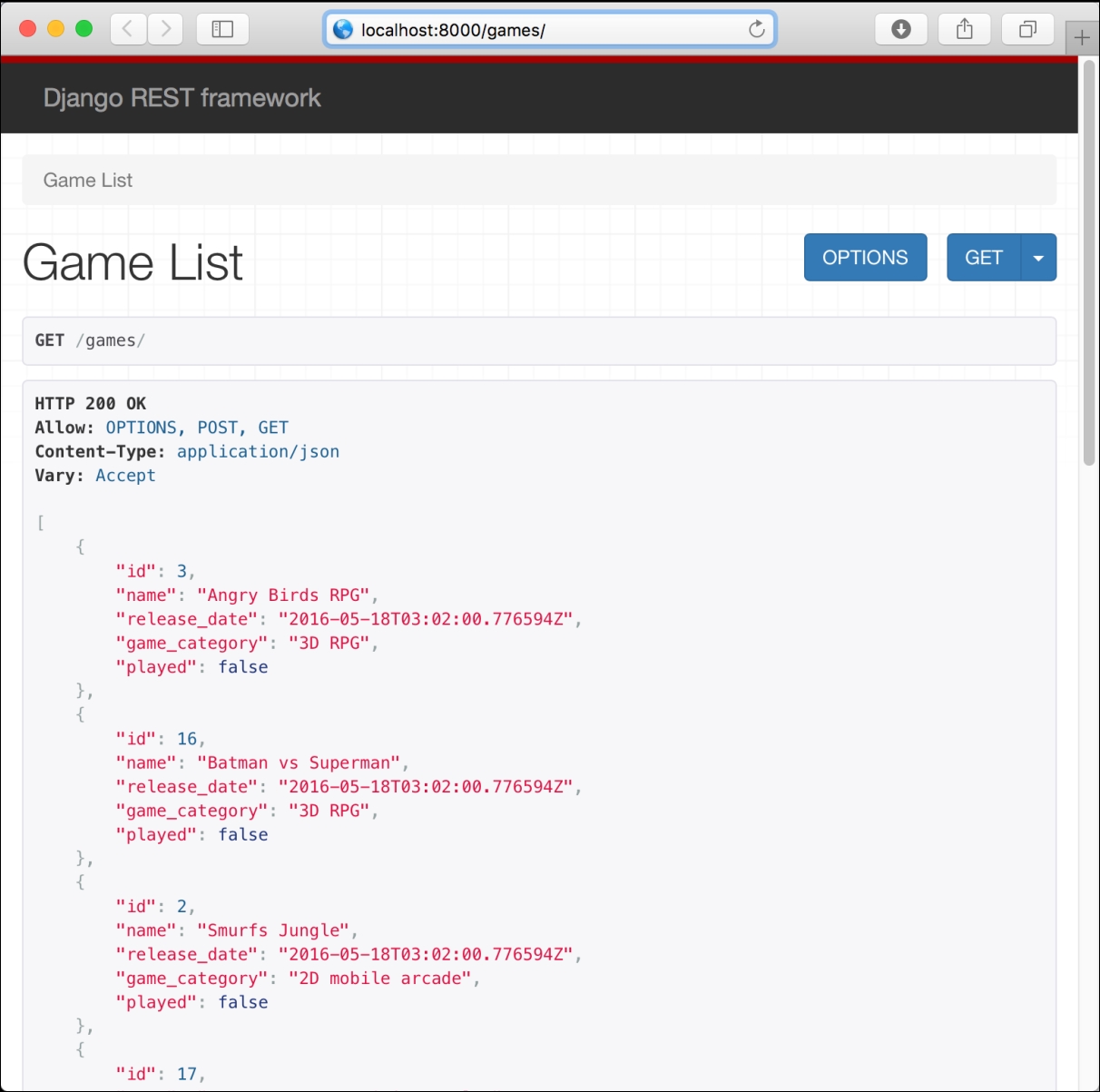Open the Safari downloads icon
Screen dimensions: 1100x1092
[900, 29]
